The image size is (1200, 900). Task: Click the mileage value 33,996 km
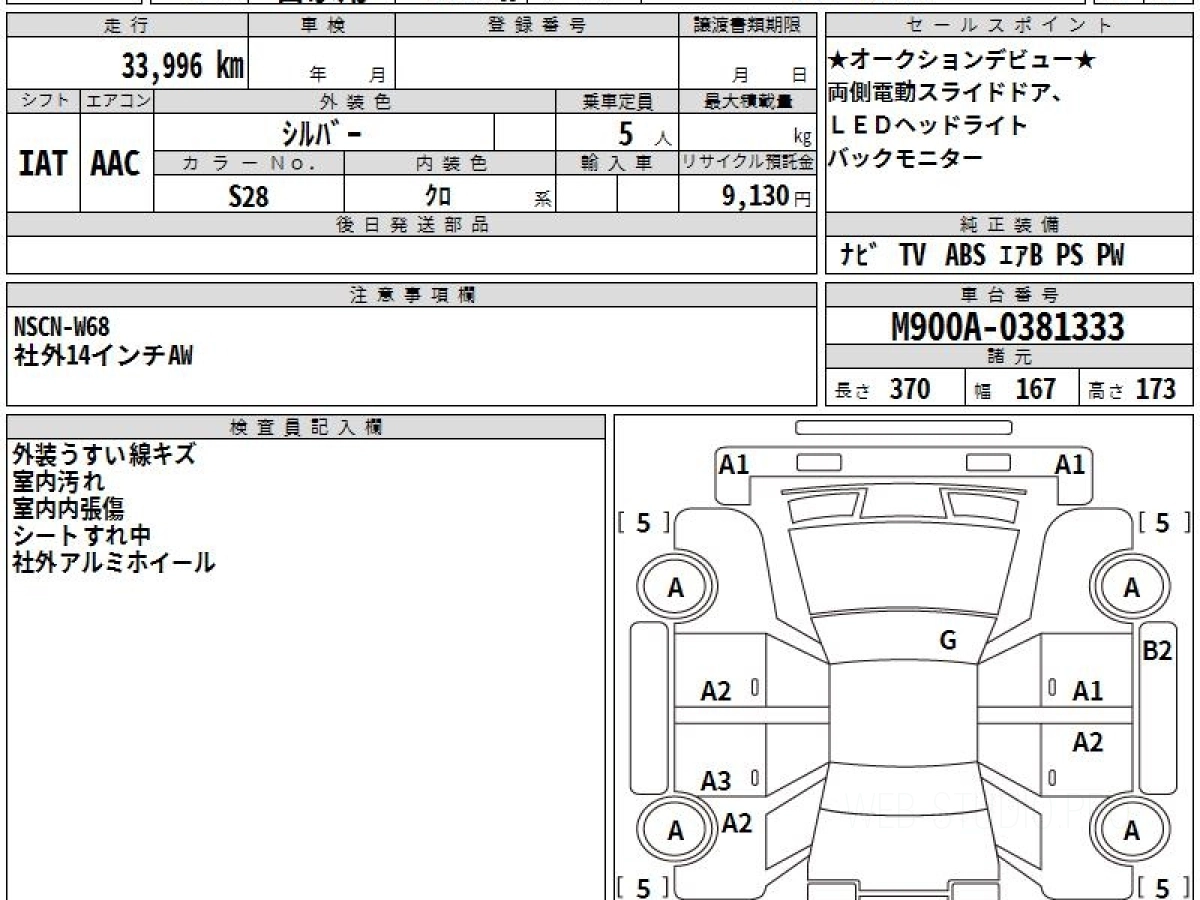pos(183,66)
